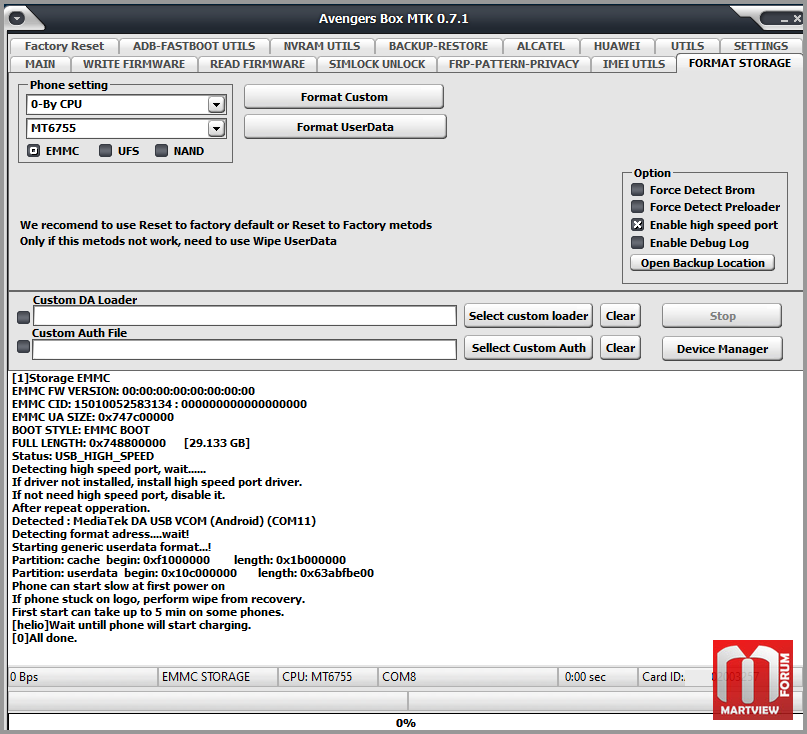Image resolution: width=807 pixels, height=734 pixels.
Task: Switch to ADB-FASTBOOT UTILS tab
Action: pos(194,46)
